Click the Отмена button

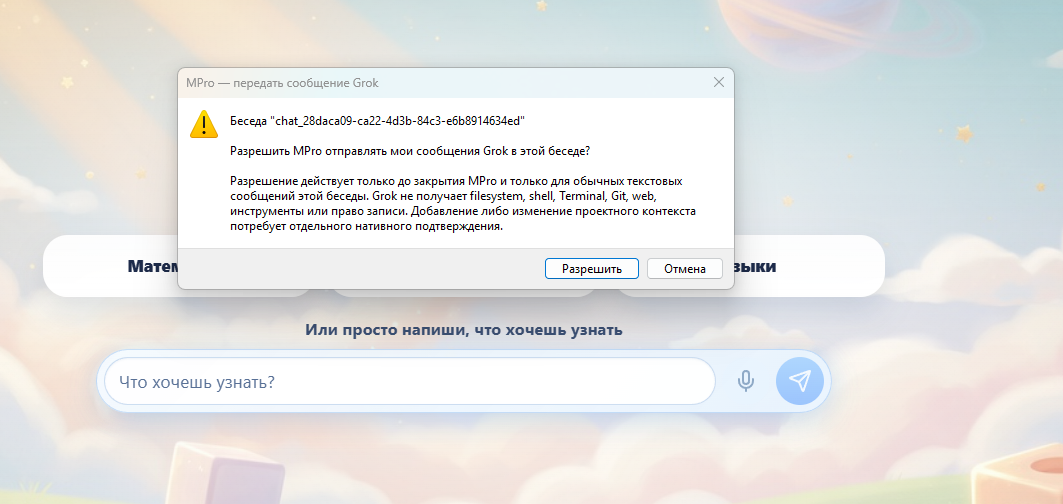point(685,269)
